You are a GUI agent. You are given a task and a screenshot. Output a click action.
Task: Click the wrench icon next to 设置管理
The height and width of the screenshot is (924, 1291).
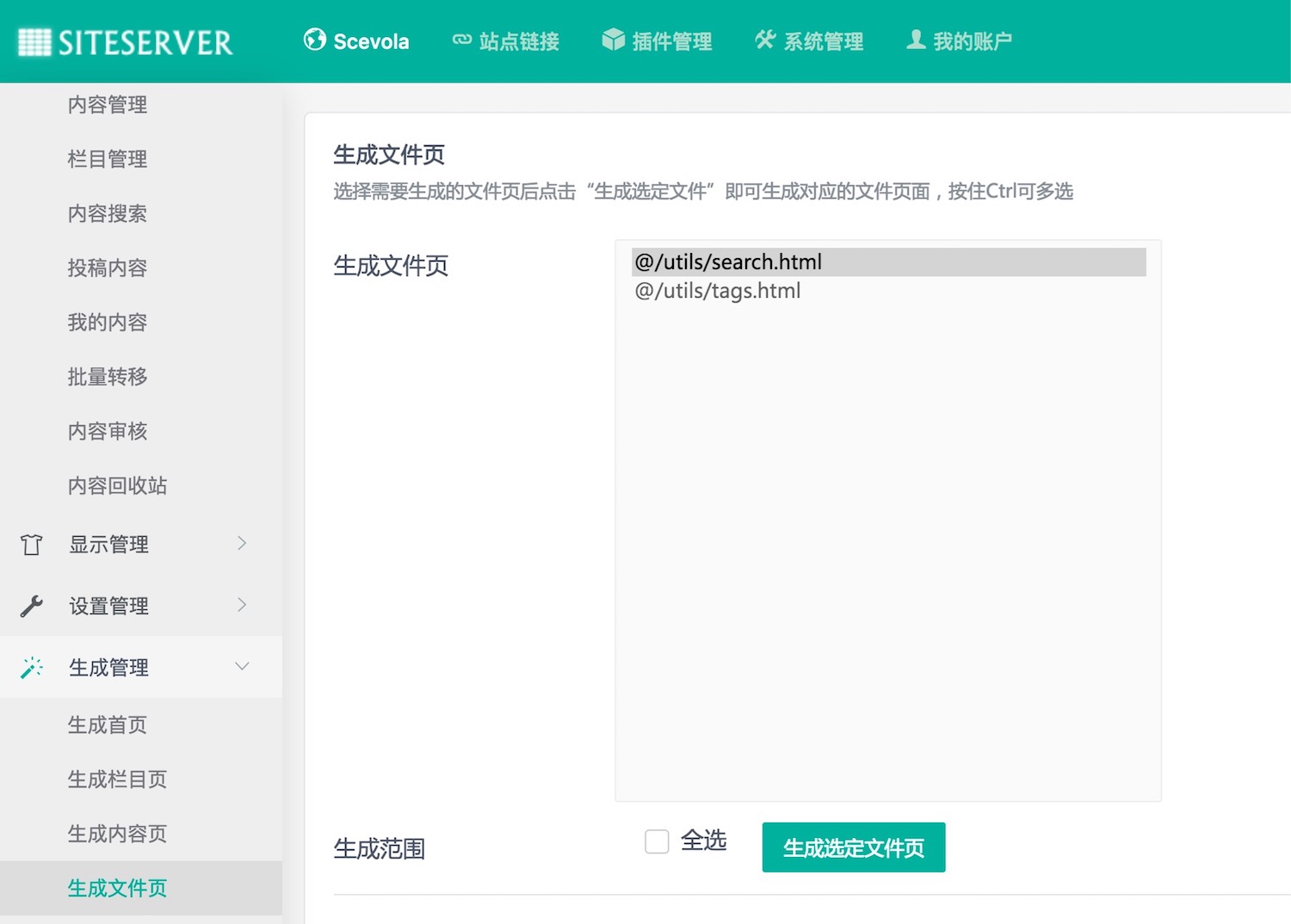[x=32, y=606]
